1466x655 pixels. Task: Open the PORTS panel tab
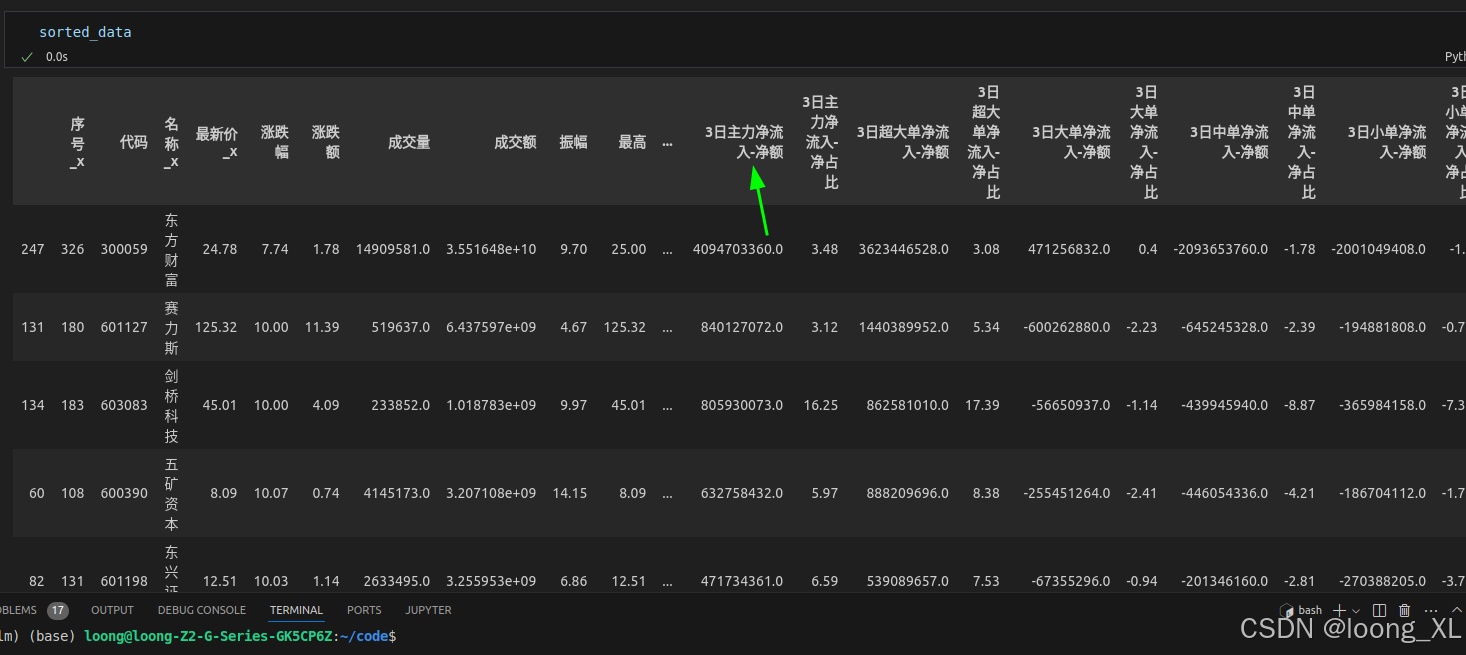[x=364, y=610]
